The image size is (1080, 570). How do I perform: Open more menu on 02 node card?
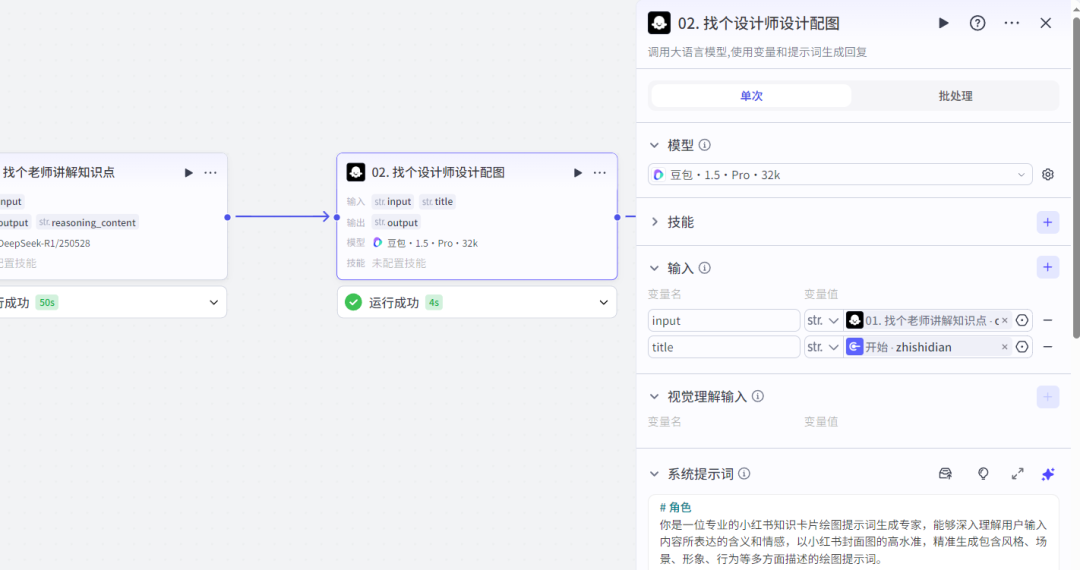(x=600, y=173)
